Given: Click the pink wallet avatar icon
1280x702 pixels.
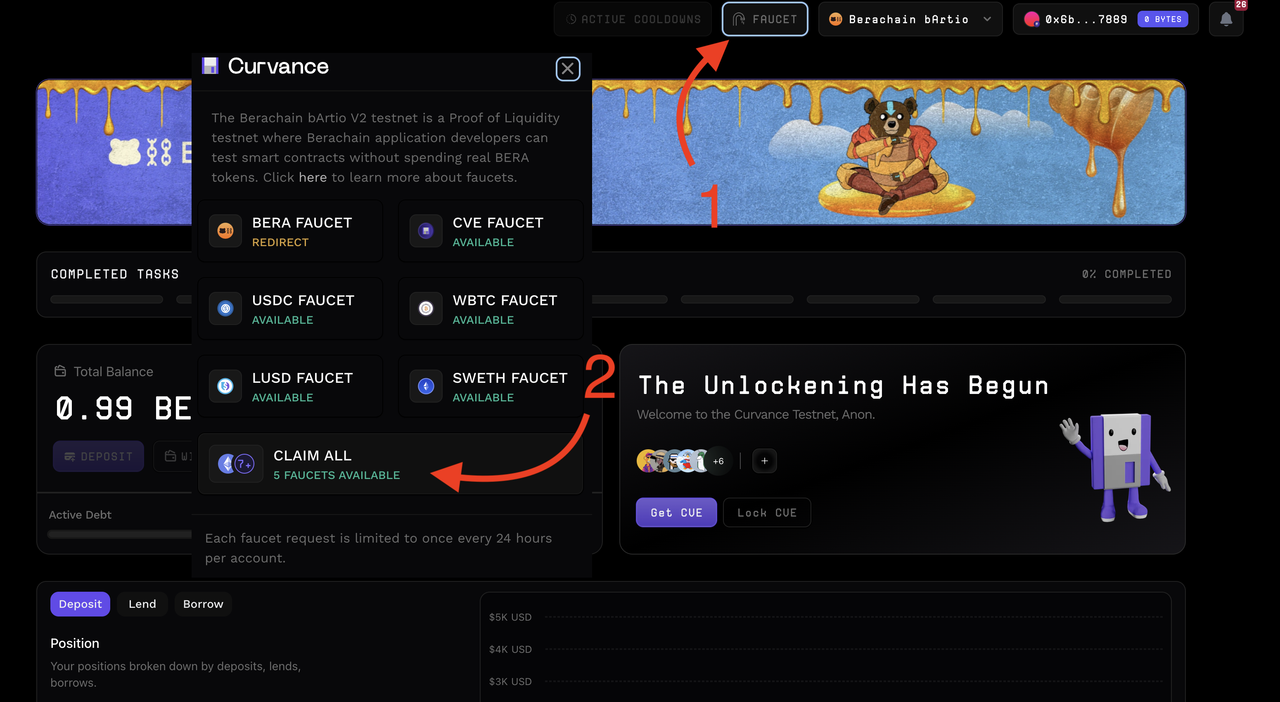Looking at the screenshot, I should [1032, 19].
